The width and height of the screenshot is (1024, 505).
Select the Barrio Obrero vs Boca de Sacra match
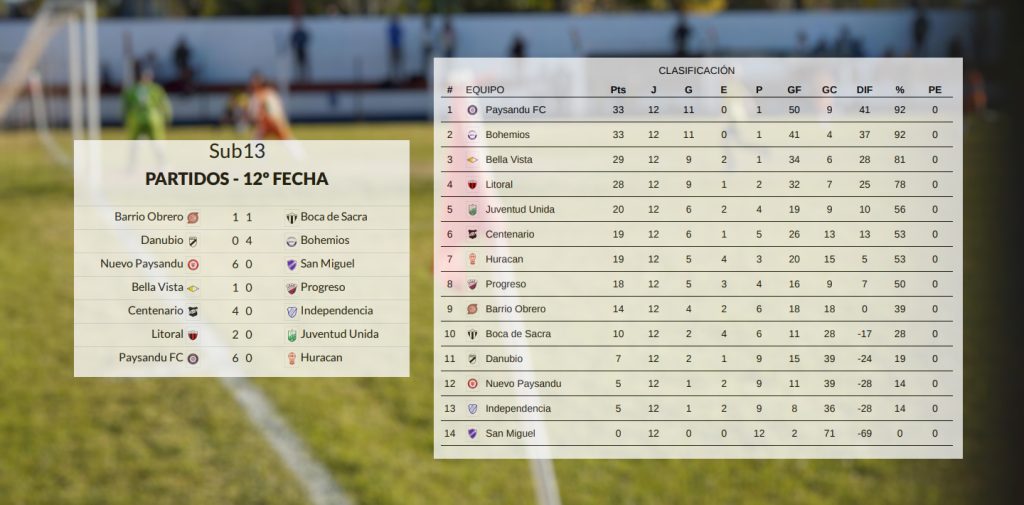click(242, 218)
